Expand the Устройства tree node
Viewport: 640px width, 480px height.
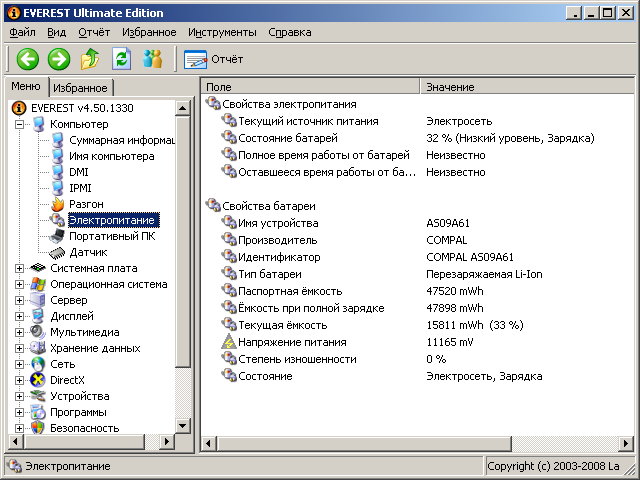pos(19,396)
